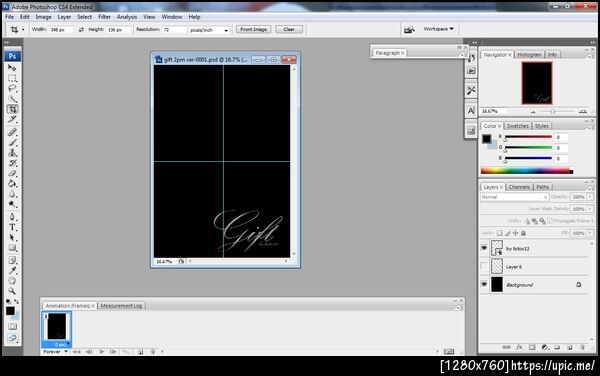Create new adjustment layer
600x376 pixels.
click(x=545, y=347)
